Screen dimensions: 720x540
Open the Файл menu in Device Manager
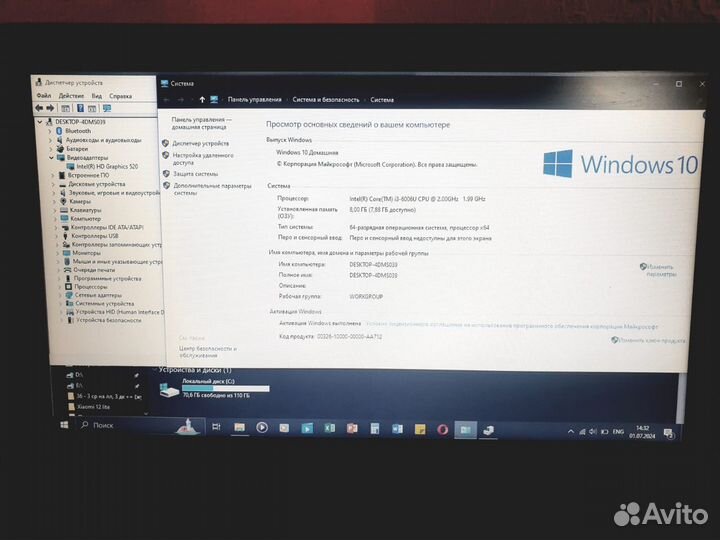click(44, 96)
